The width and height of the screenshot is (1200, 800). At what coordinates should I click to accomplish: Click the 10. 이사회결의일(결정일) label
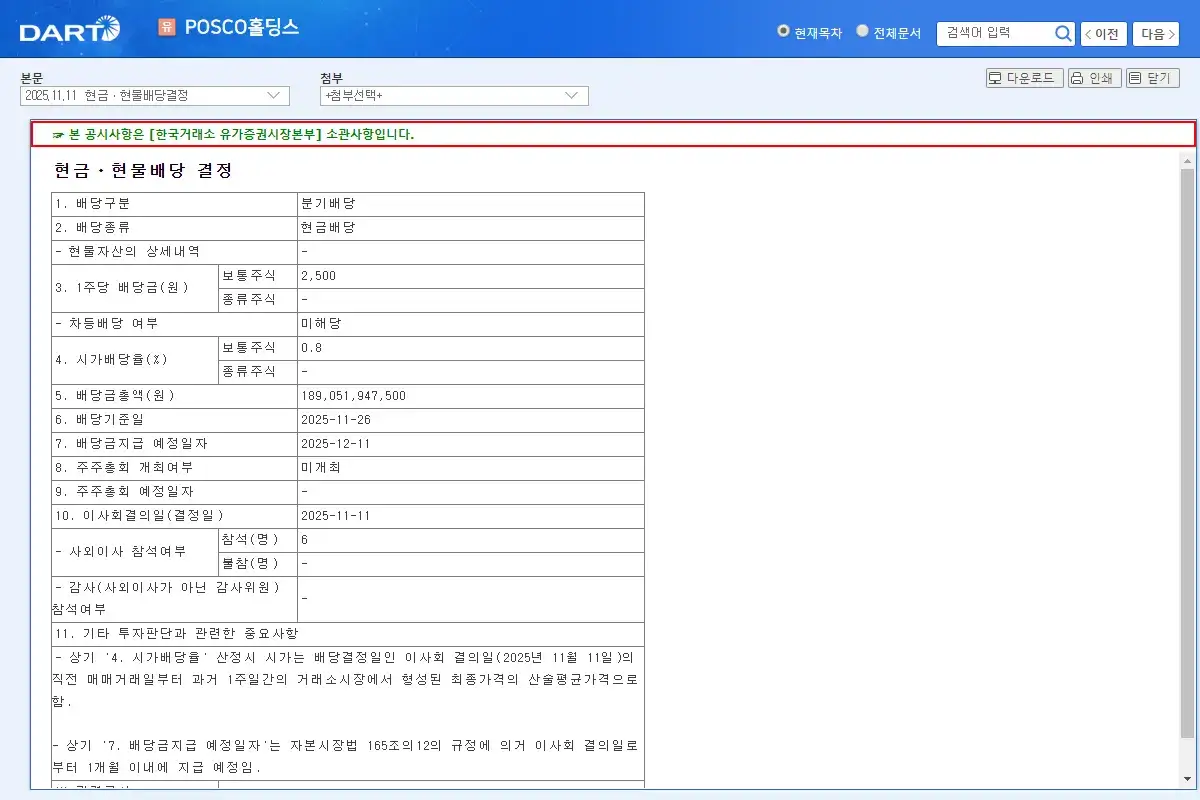(x=140, y=516)
